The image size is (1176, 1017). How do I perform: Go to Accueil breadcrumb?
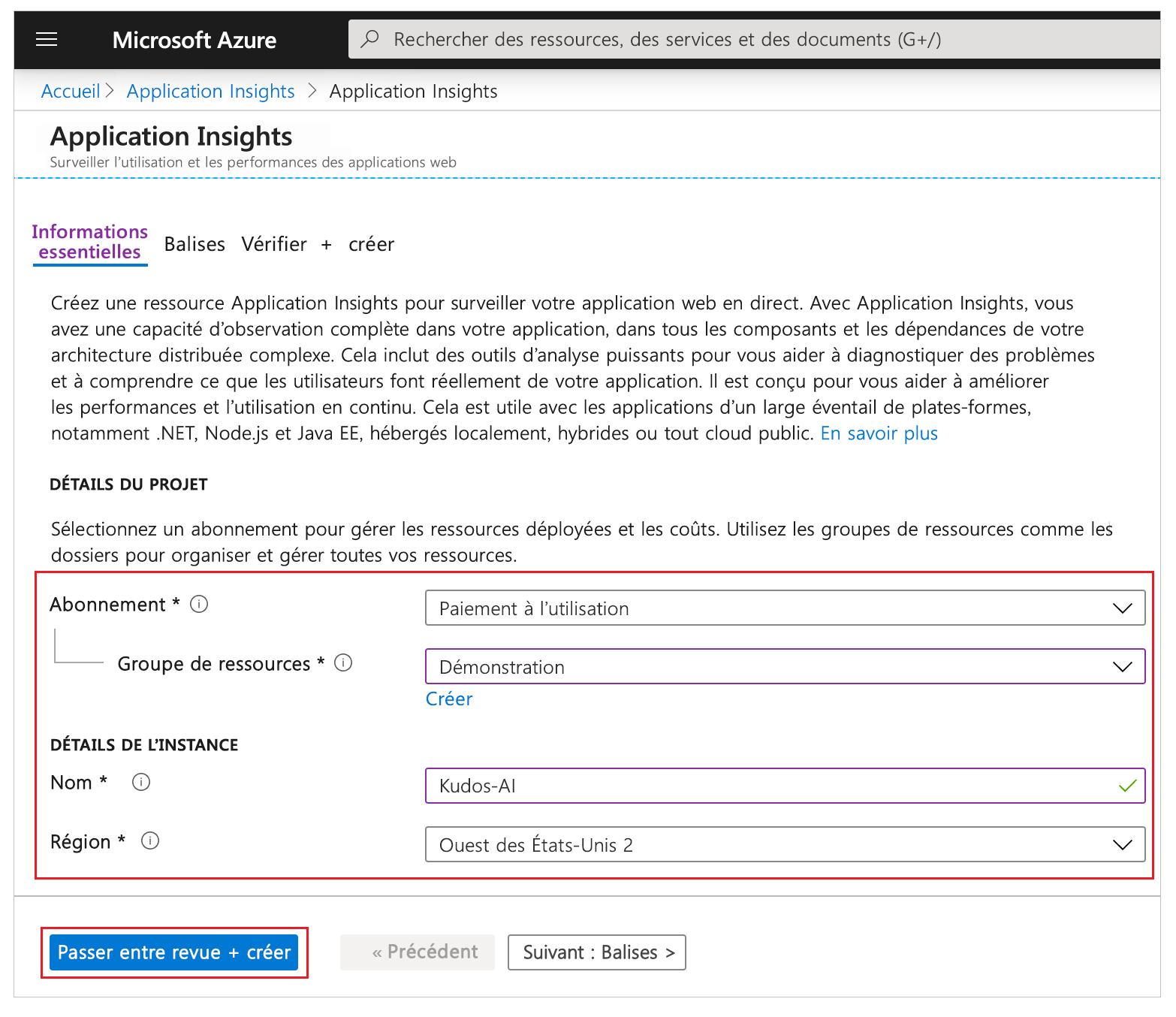71,91
